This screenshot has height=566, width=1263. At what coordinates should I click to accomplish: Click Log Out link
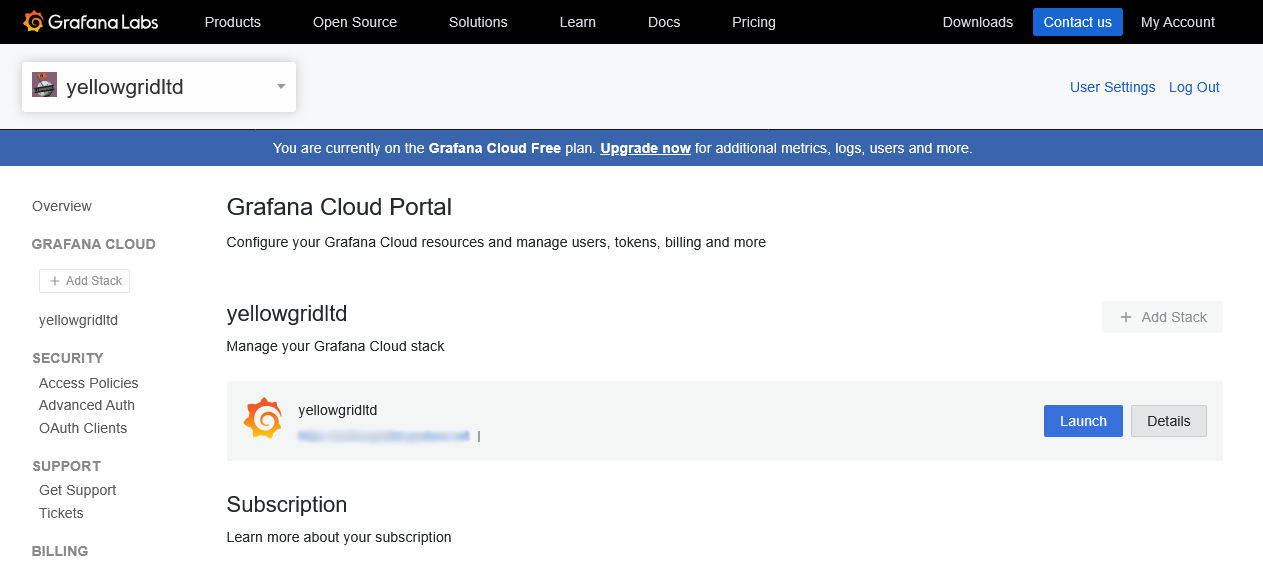point(1194,87)
